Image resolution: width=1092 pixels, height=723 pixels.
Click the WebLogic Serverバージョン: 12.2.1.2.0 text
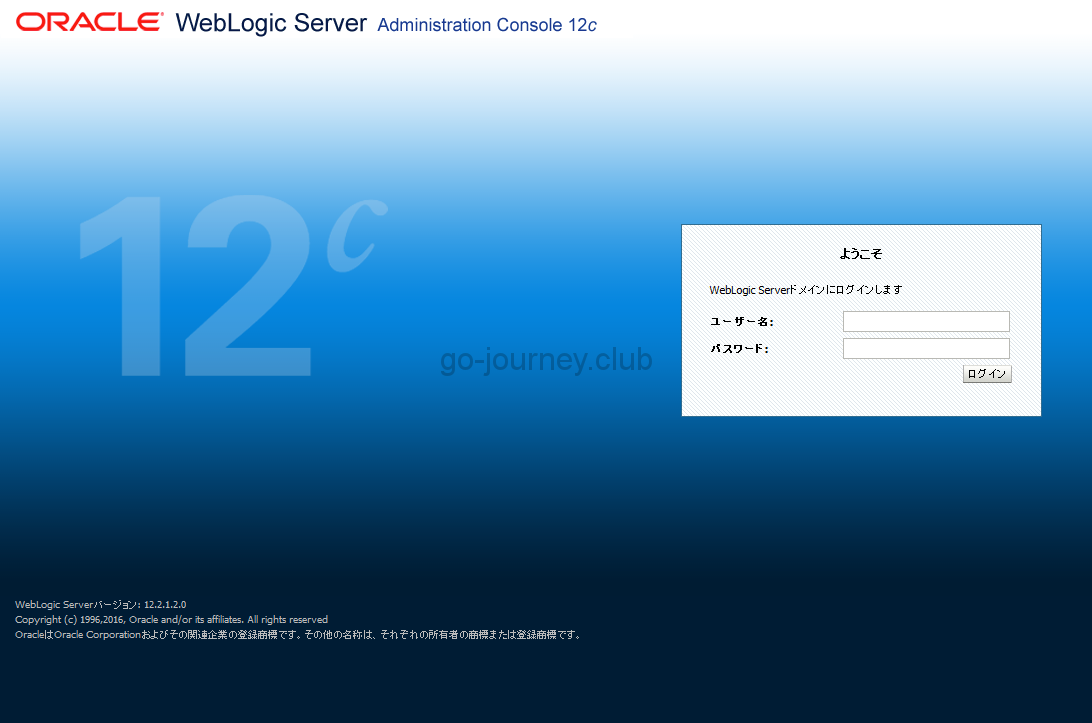100,604
